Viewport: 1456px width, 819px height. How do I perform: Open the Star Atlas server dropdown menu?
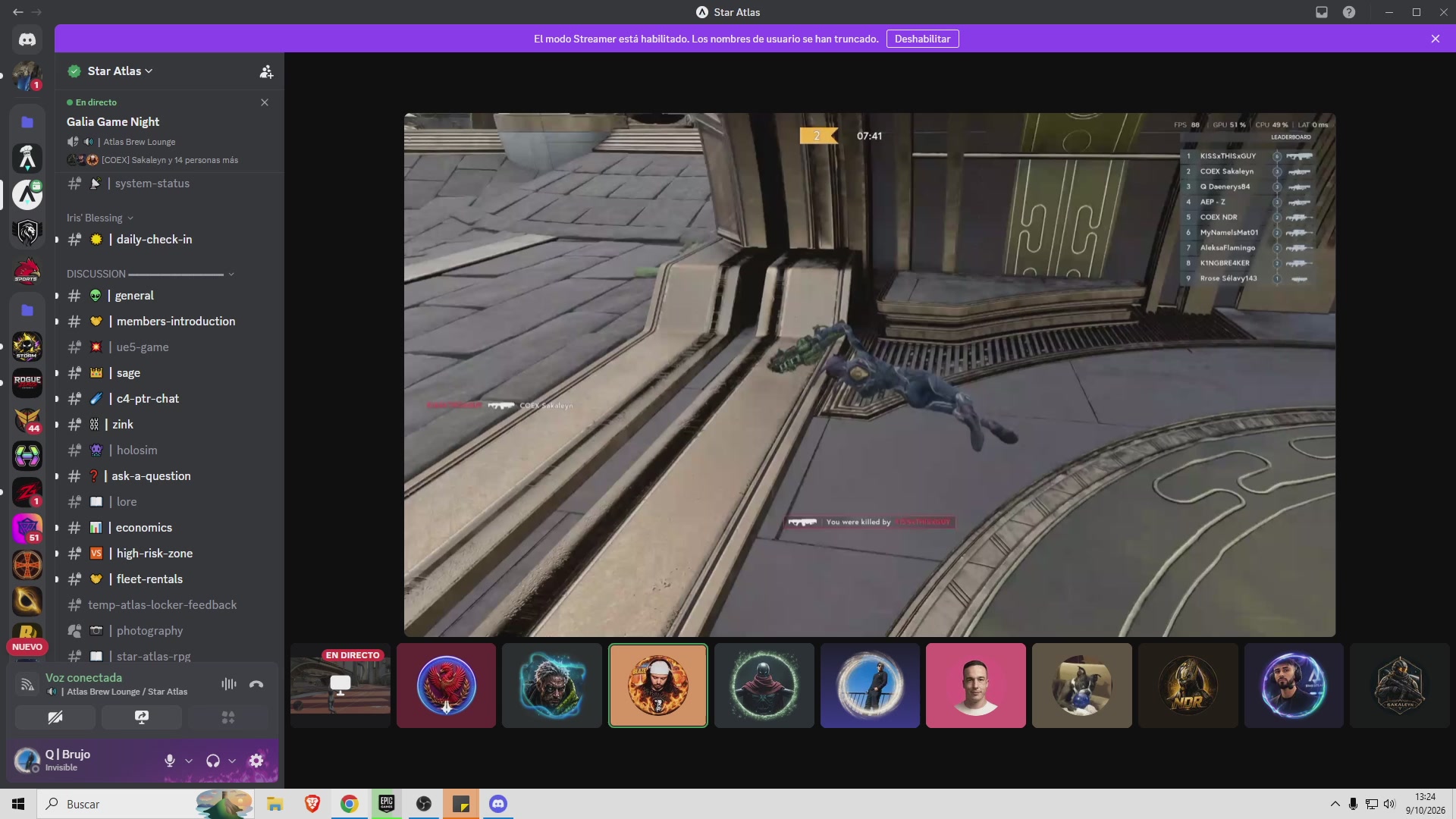coord(120,71)
